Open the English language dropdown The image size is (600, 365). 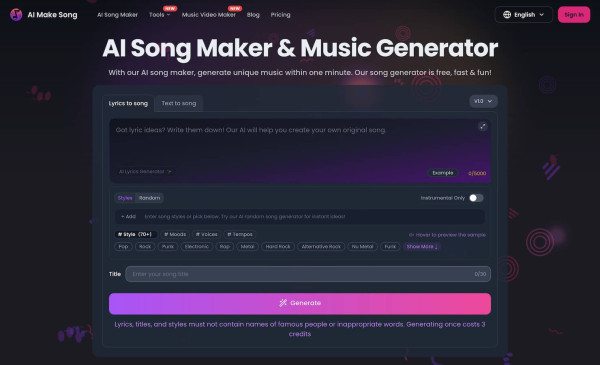(x=523, y=15)
